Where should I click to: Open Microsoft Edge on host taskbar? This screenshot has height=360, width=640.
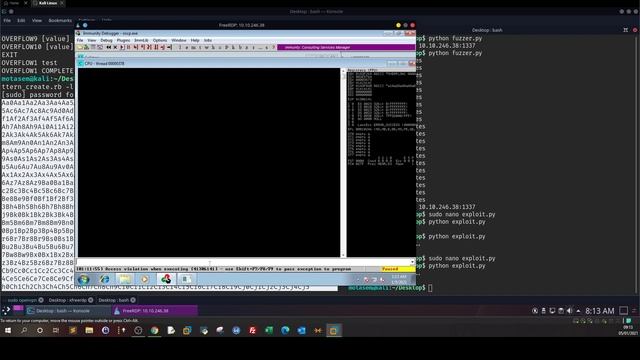pyautogui.click(x=285, y=330)
